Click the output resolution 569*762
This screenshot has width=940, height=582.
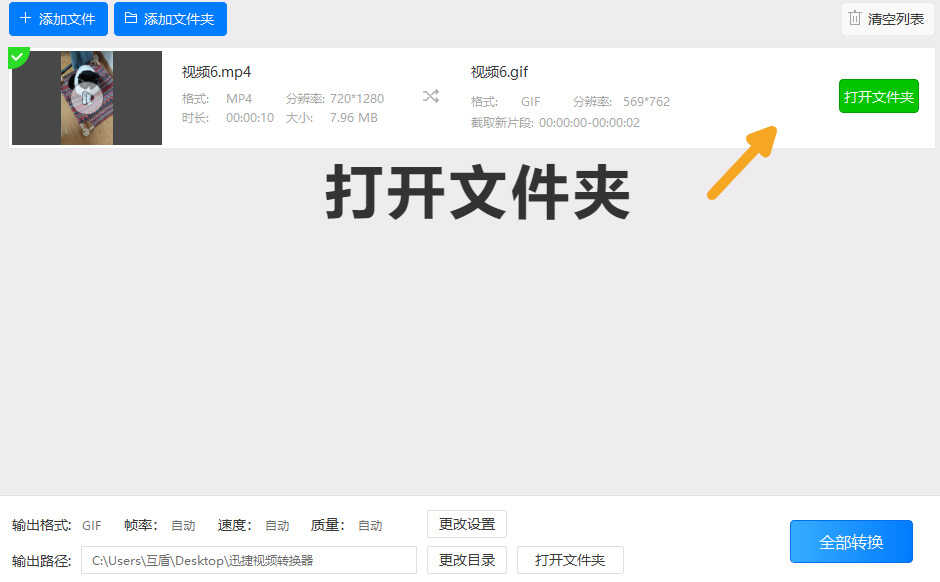pos(646,101)
